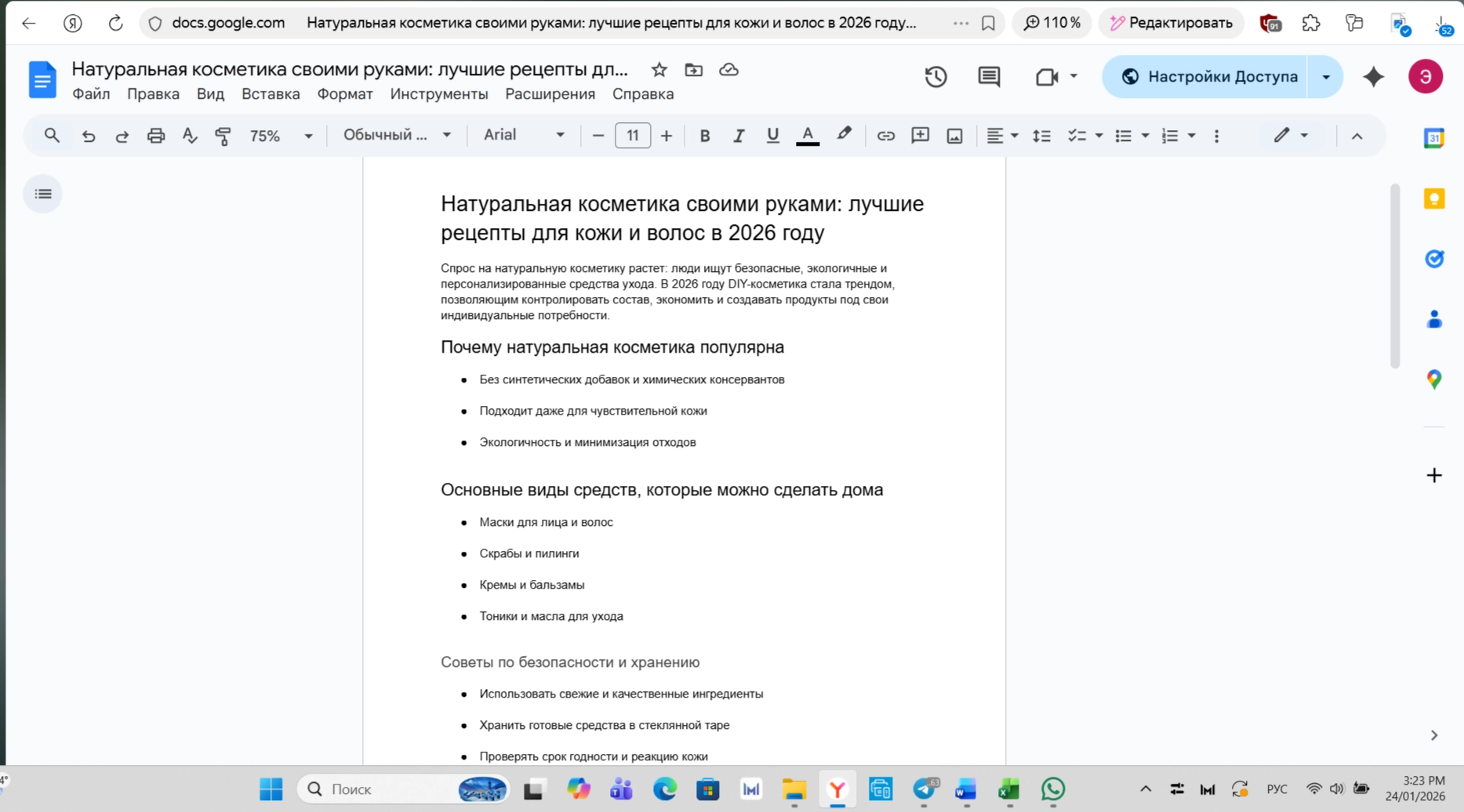Click the print icon in toolbar

coord(156,136)
